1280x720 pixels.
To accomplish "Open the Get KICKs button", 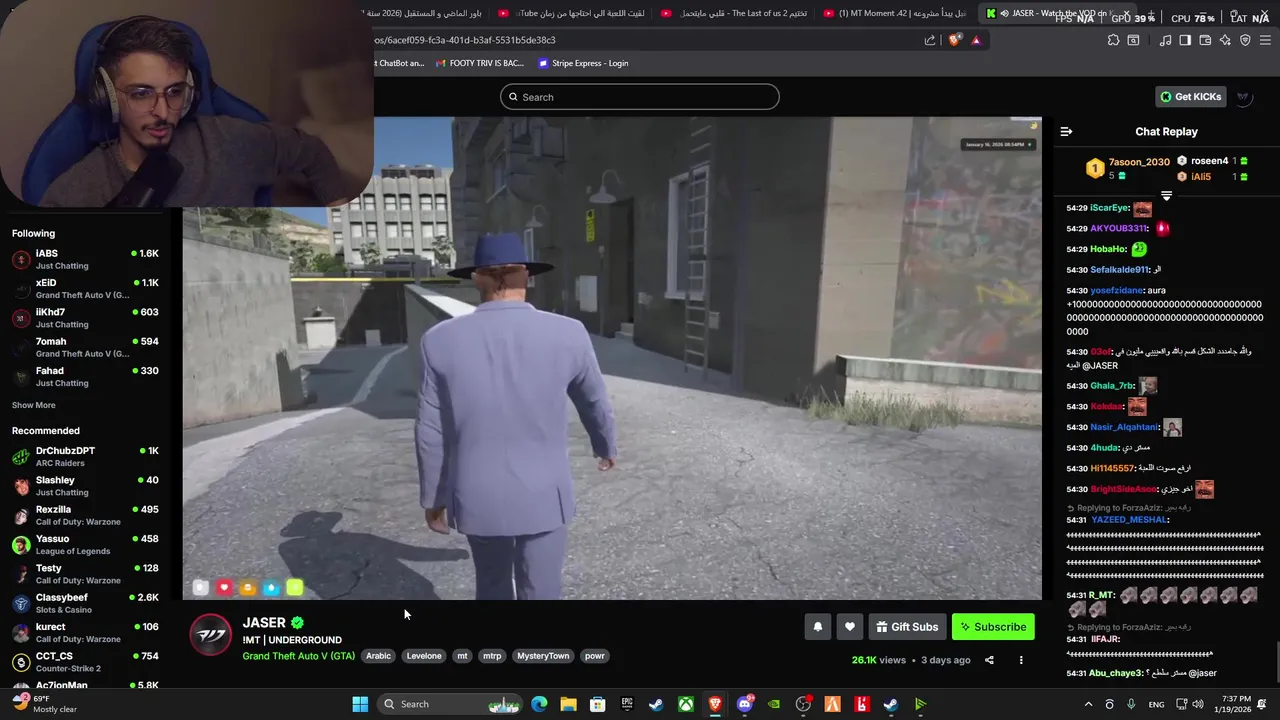I will (1190, 97).
